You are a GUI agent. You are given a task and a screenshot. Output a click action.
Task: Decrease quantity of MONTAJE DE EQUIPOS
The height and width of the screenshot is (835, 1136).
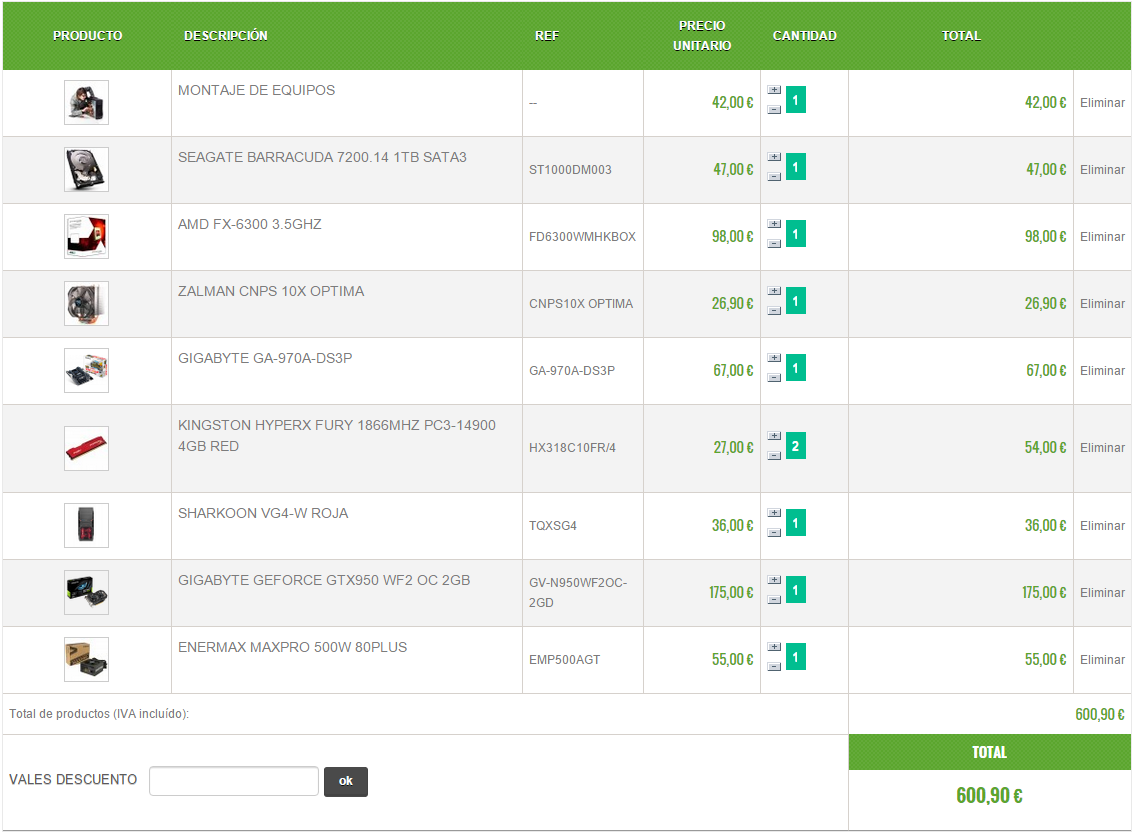tap(774, 110)
